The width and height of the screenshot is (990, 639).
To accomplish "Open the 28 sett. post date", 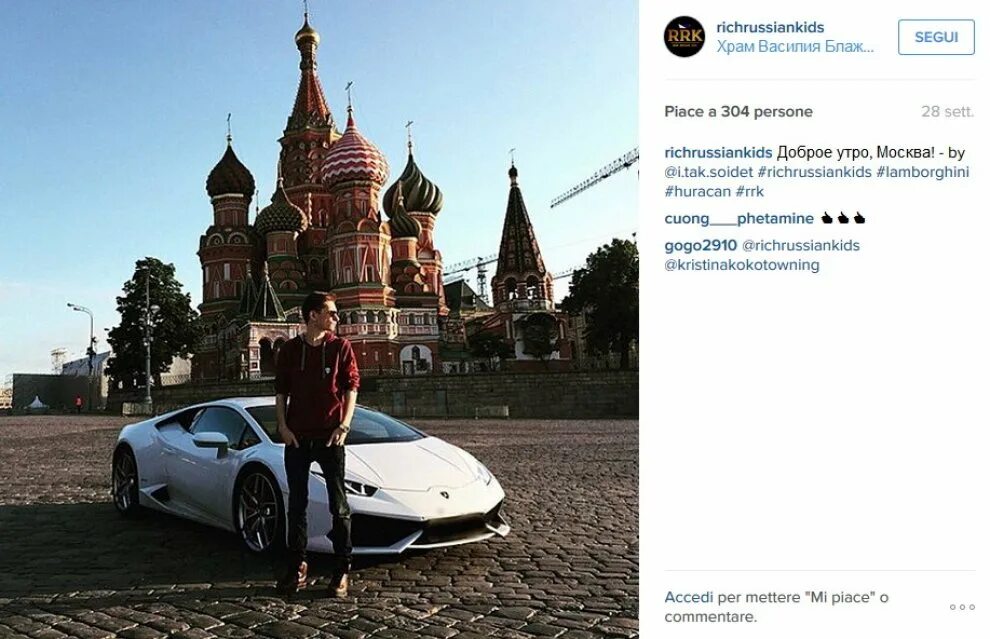I will pyautogui.click(x=947, y=112).
